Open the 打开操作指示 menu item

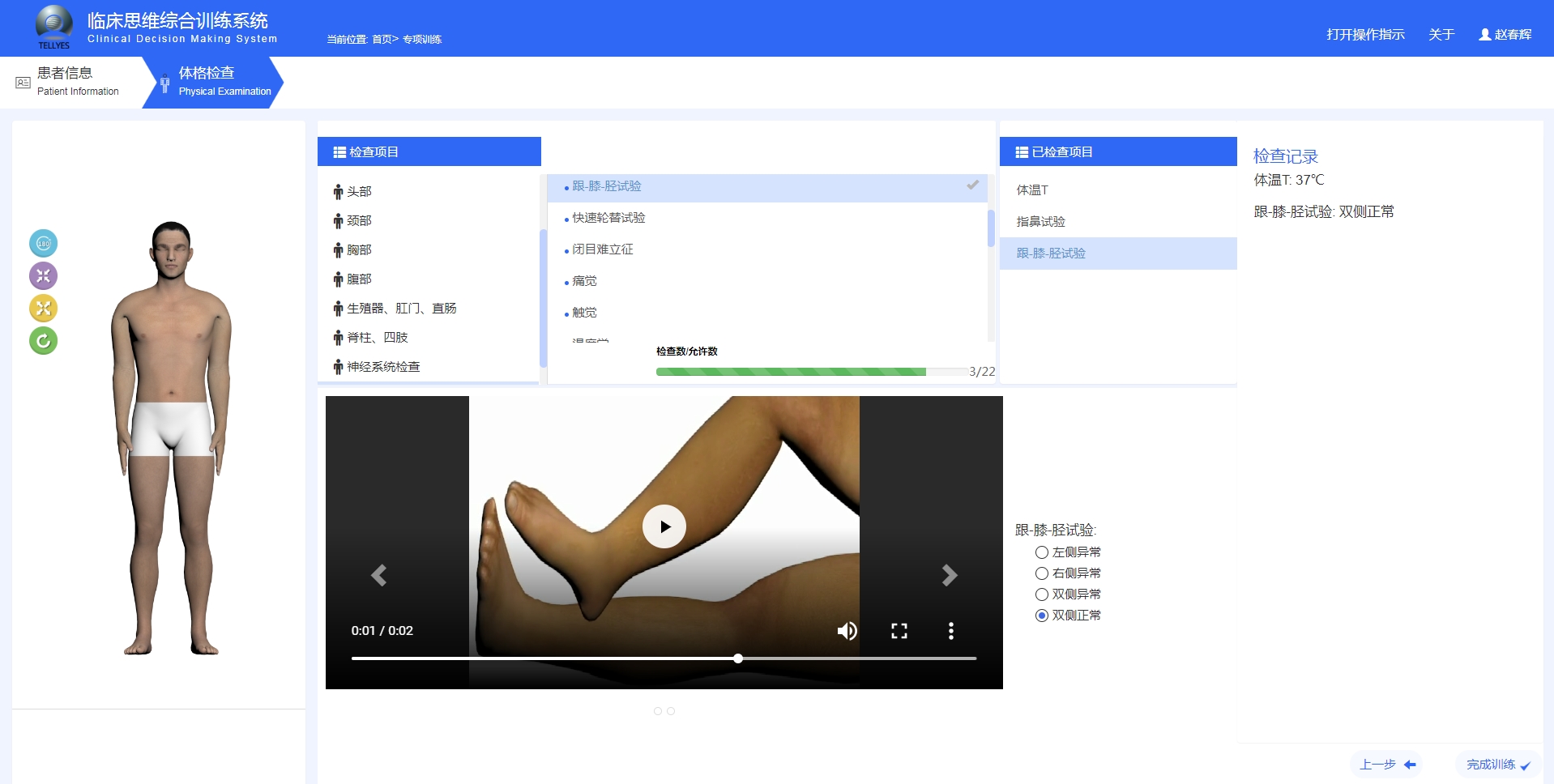pyautogui.click(x=1365, y=35)
